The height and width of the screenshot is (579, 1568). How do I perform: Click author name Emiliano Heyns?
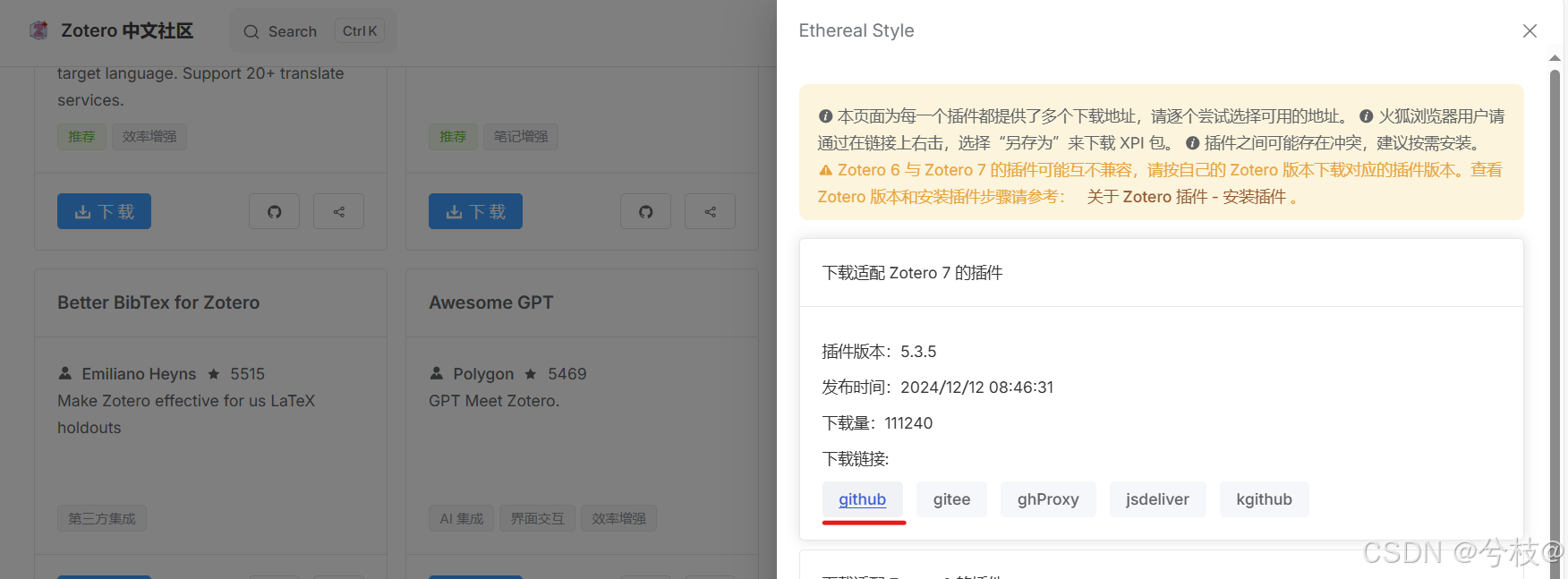tap(139, 374)
